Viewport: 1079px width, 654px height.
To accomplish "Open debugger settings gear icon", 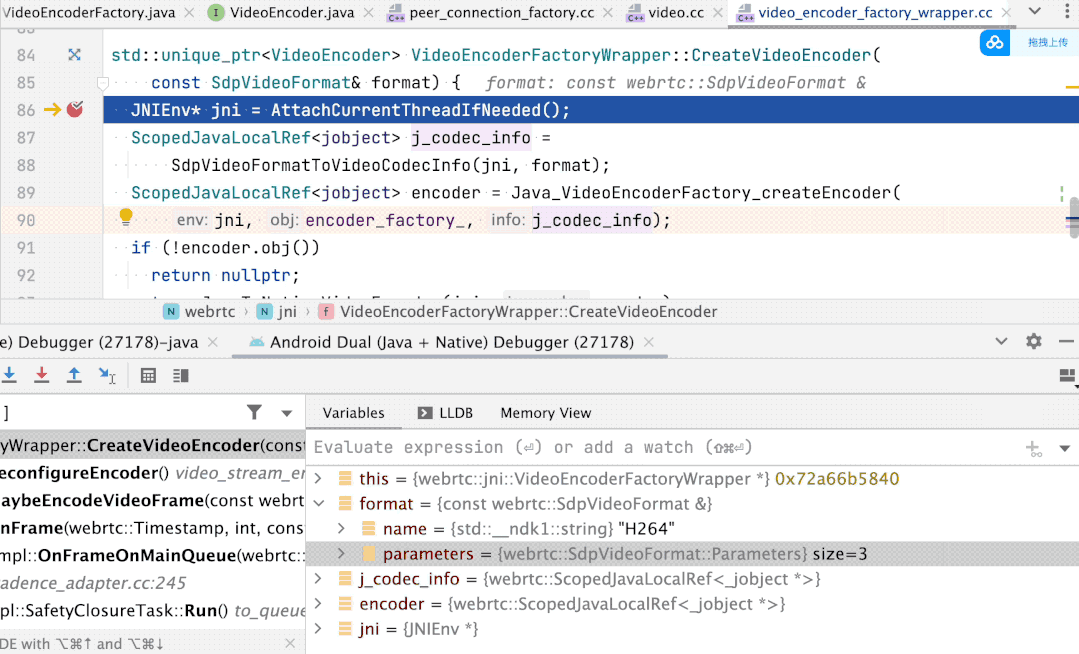I will 1034,341.
